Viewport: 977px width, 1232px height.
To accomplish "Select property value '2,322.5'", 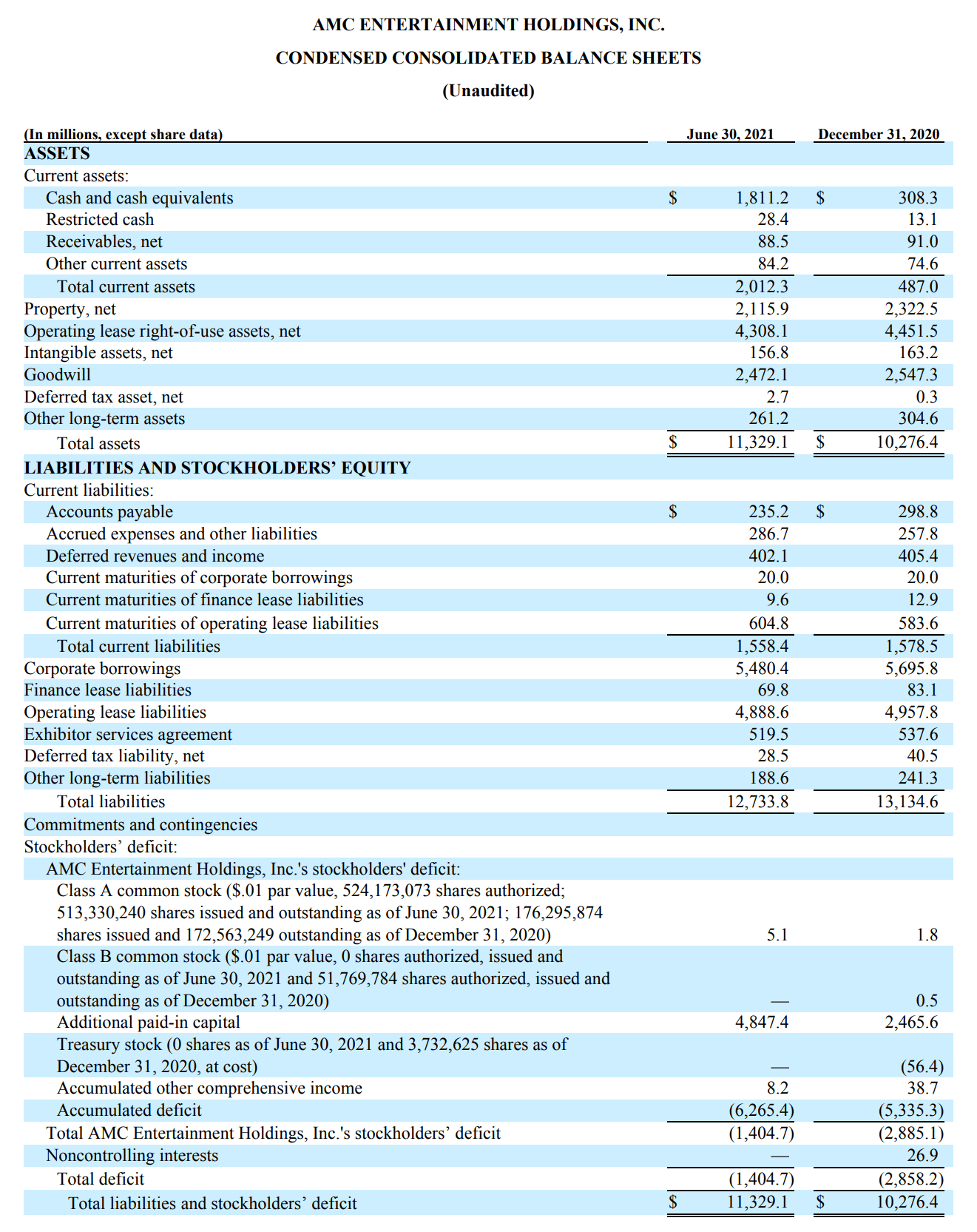I will click(x=911, y=309).
